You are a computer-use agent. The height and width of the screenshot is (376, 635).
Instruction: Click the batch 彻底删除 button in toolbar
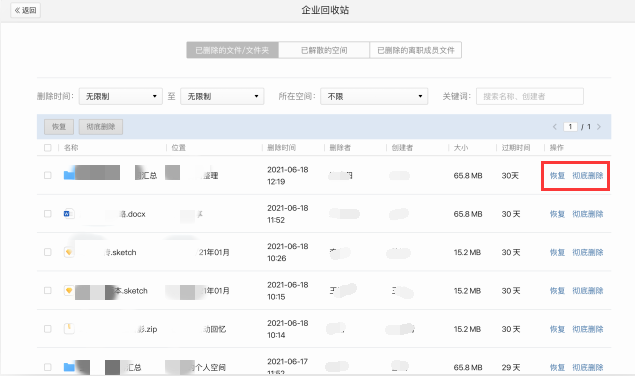tap(101, 127)
